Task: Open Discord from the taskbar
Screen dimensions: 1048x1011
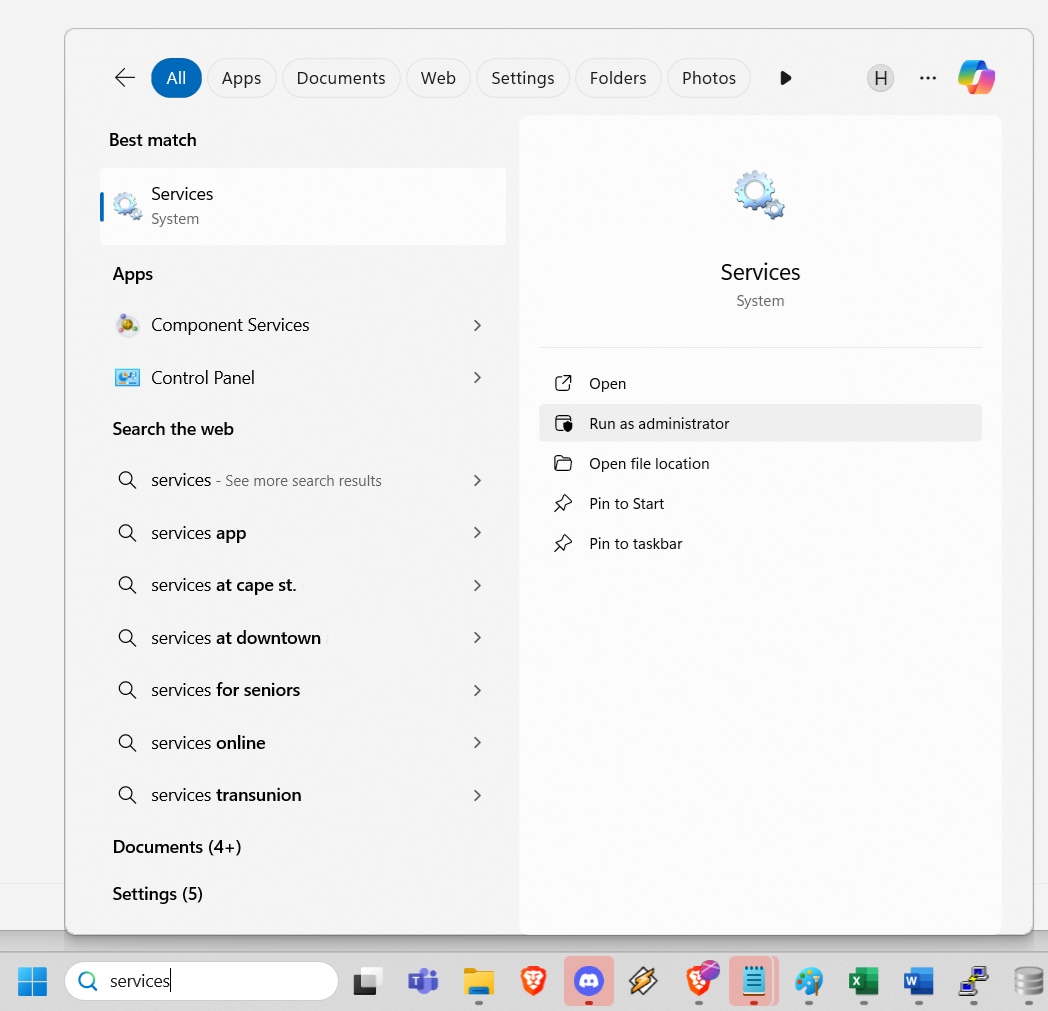Action: tap(589, 981)
